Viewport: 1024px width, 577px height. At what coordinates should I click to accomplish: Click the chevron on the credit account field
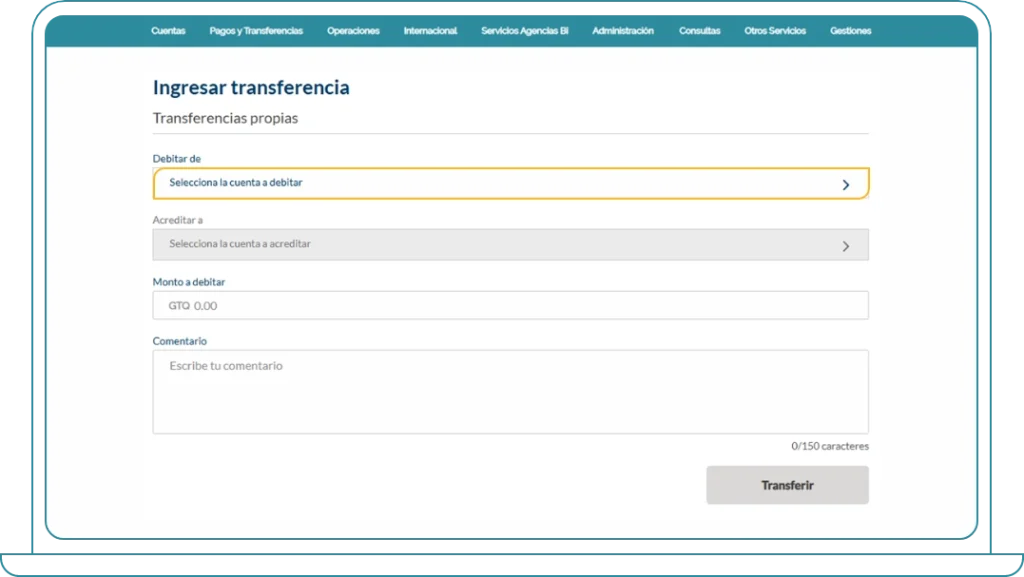tap(846, 244)
